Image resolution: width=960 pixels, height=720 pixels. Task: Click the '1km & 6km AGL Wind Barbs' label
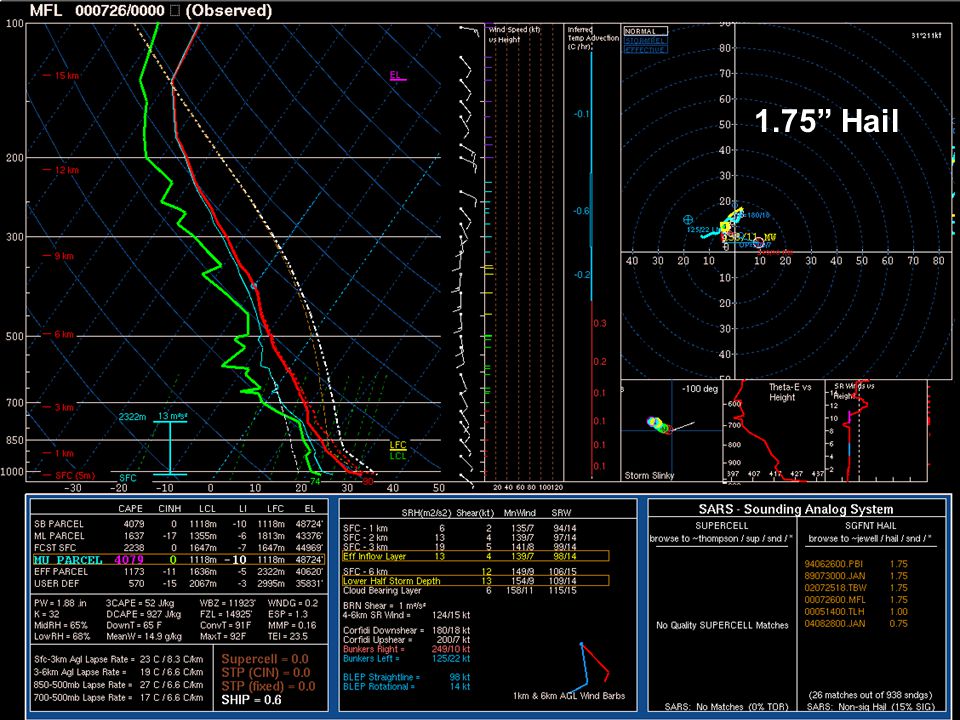(569, 696)
